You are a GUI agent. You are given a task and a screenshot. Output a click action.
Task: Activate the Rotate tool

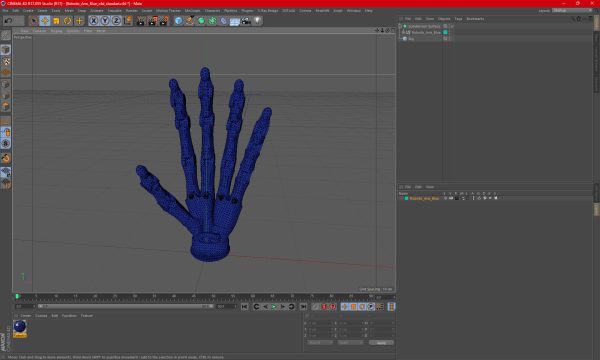(67, 21)
